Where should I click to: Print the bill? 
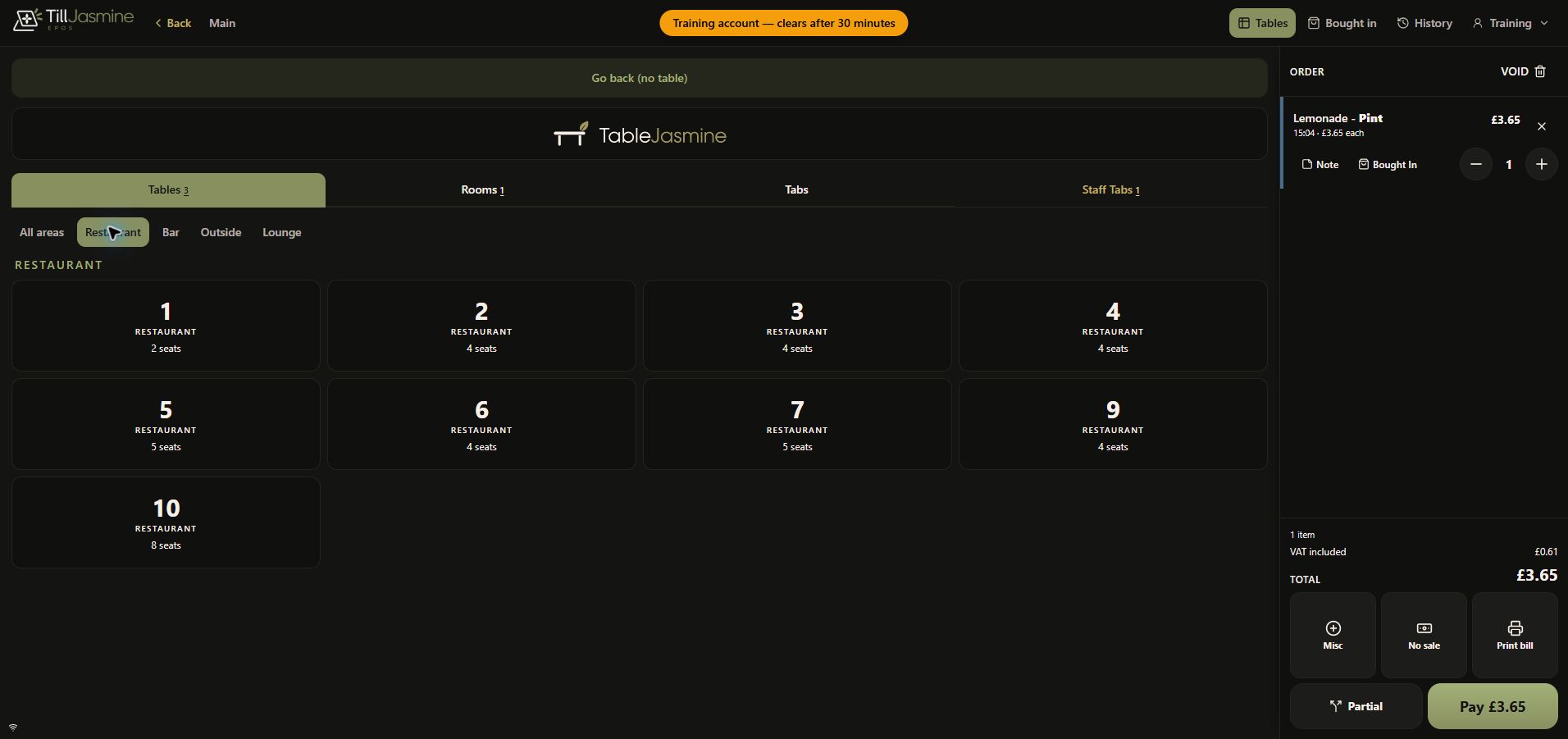1515,636
